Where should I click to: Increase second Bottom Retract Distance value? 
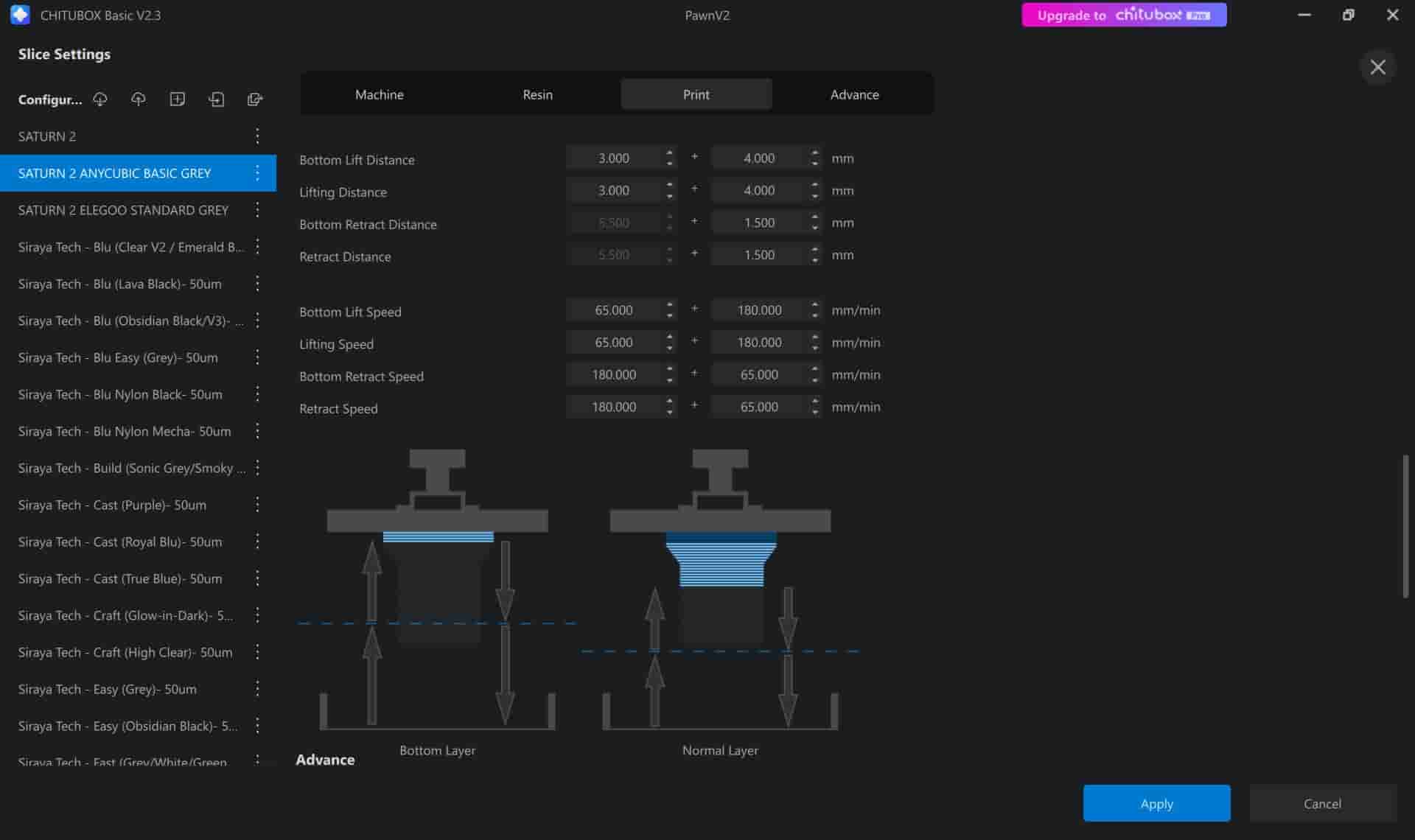pos(814,217)
